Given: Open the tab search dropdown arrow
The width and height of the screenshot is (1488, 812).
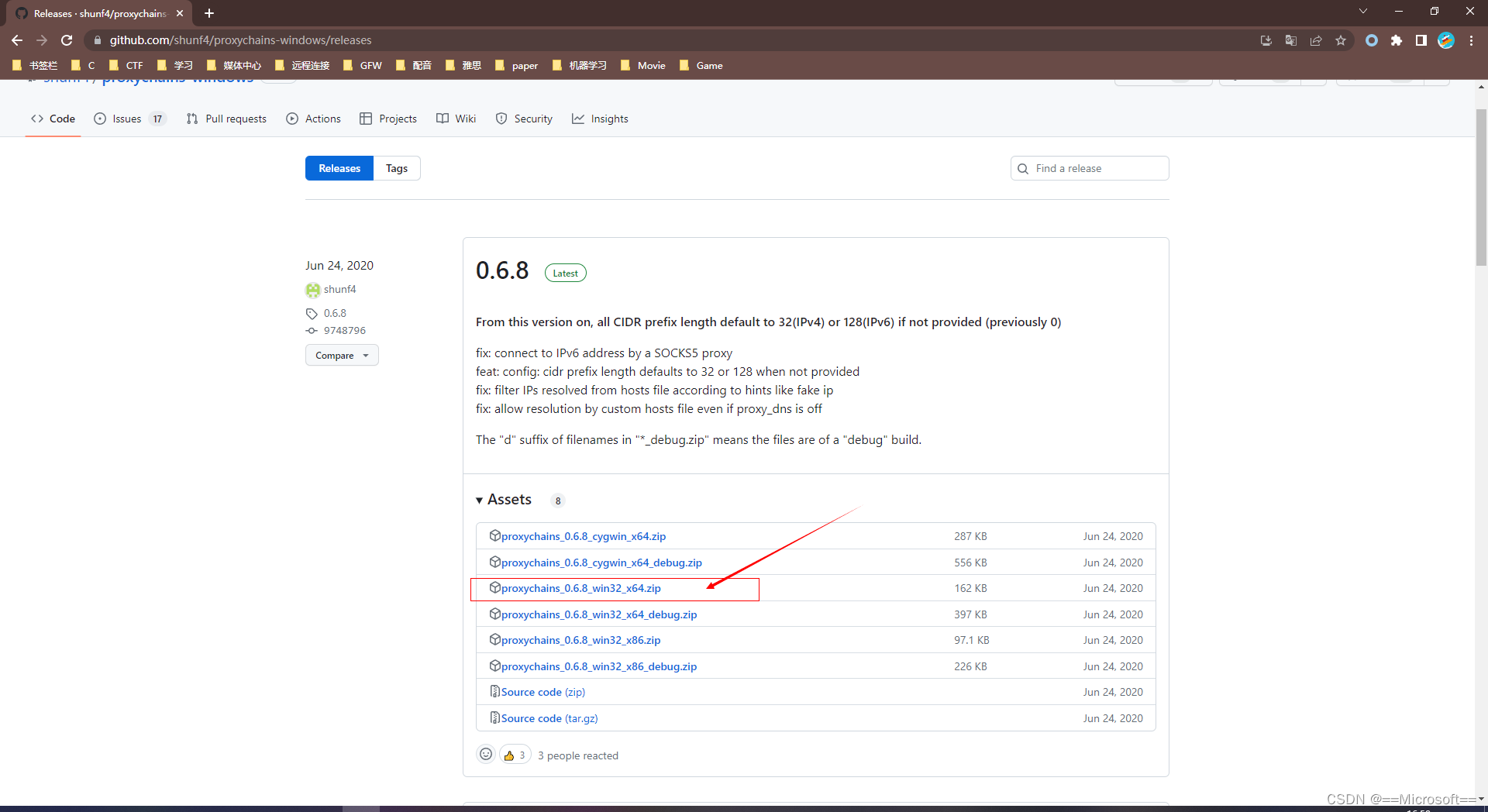Looking at the screenshot, I should tap(1363, 11).
